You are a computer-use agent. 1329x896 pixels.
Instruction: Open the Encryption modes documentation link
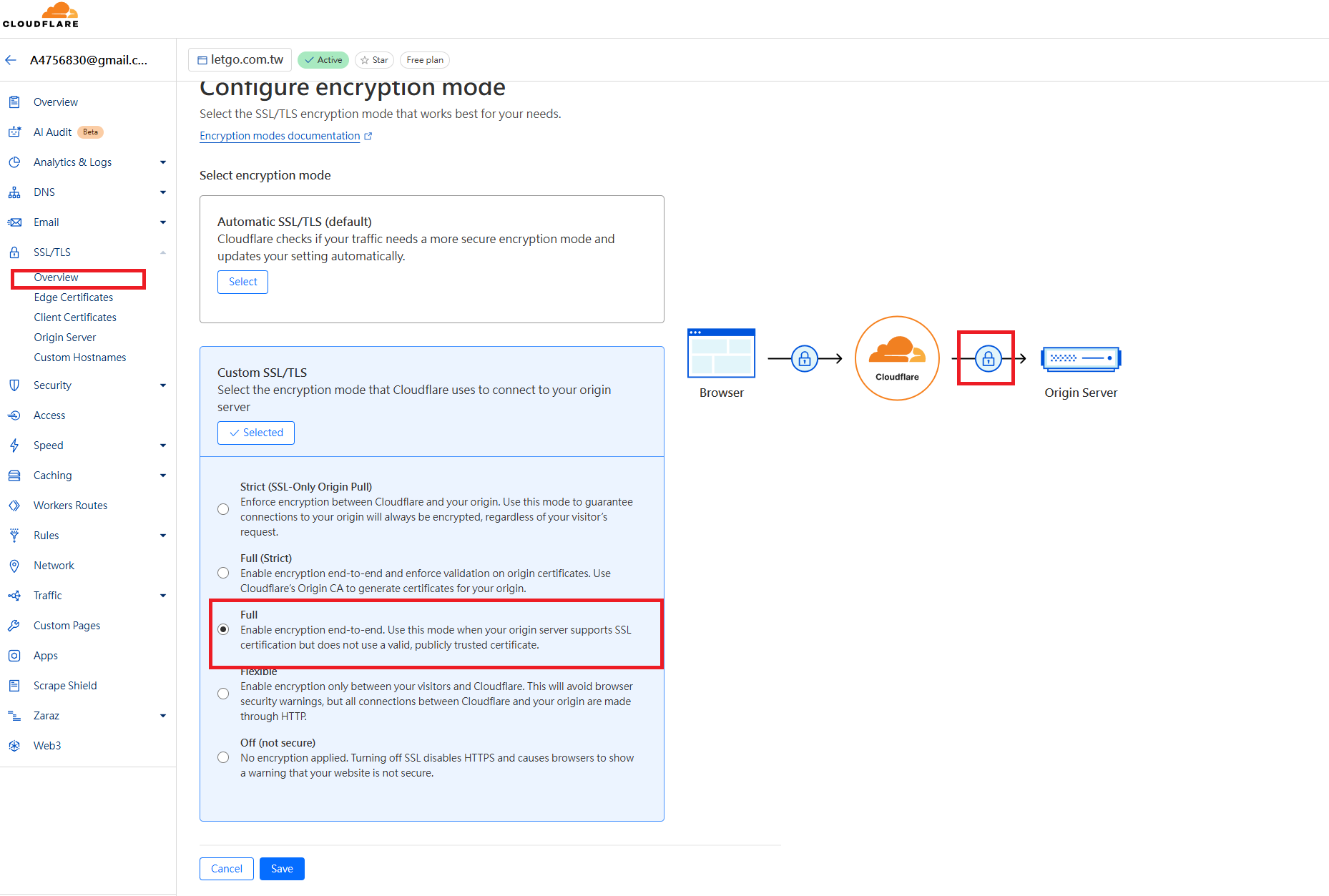pos(280,135)
